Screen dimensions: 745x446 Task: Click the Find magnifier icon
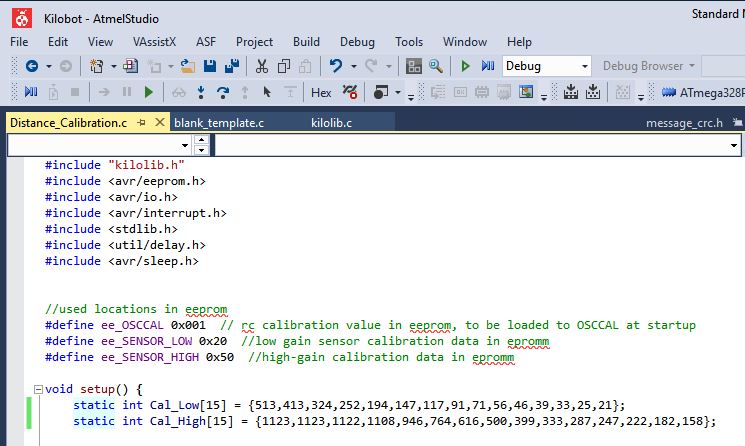click(x=436, y=66)
